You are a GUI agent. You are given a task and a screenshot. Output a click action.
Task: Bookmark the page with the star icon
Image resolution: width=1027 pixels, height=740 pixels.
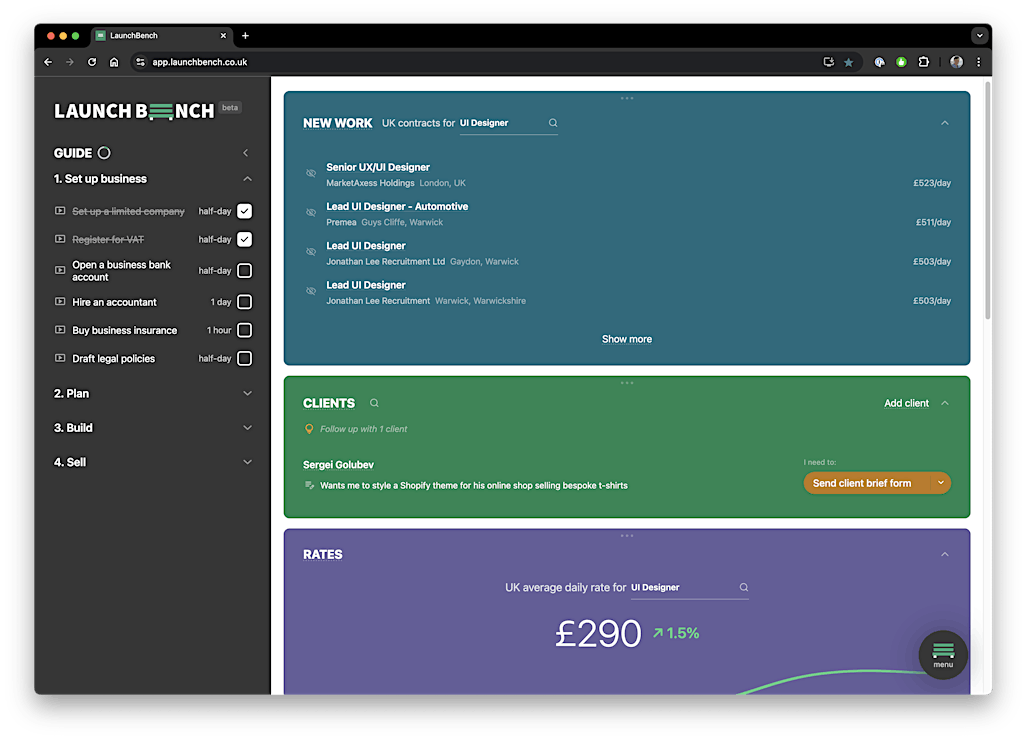click(x=849, y=62)
